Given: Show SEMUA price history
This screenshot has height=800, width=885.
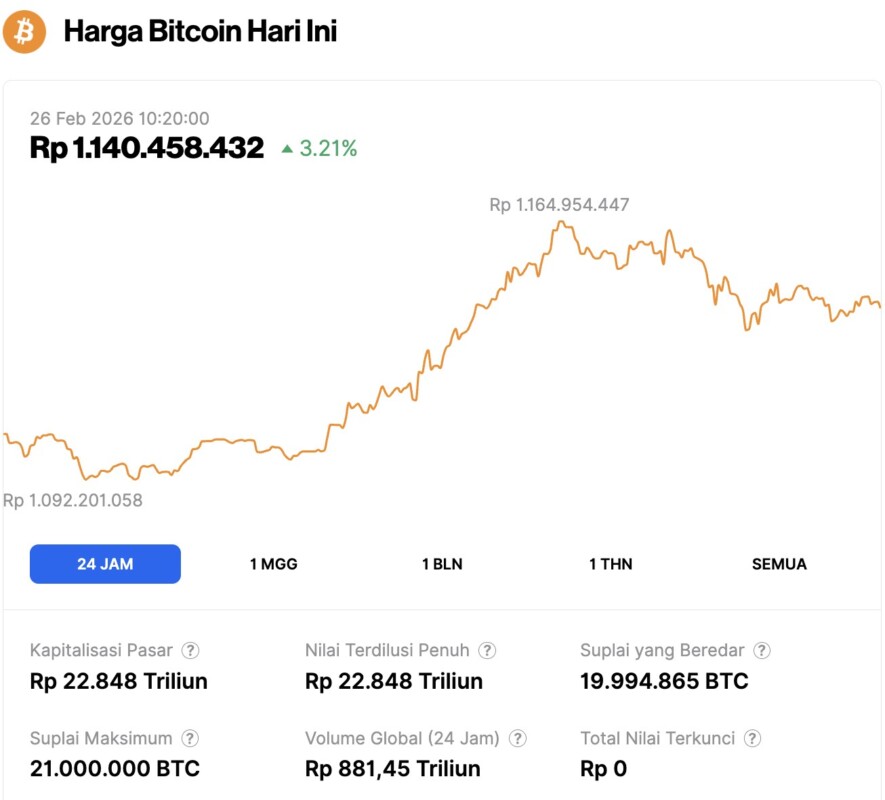Looking at the screenshot, I should (x=779, y=564).
